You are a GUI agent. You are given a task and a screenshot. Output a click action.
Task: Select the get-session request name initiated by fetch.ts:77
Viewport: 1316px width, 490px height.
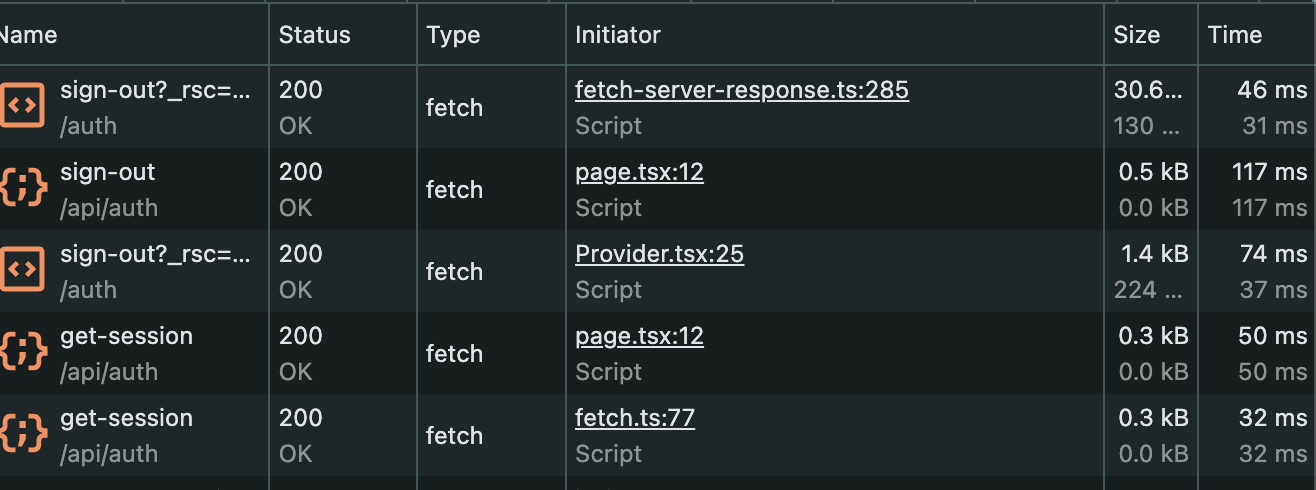[x=126, y=418]
